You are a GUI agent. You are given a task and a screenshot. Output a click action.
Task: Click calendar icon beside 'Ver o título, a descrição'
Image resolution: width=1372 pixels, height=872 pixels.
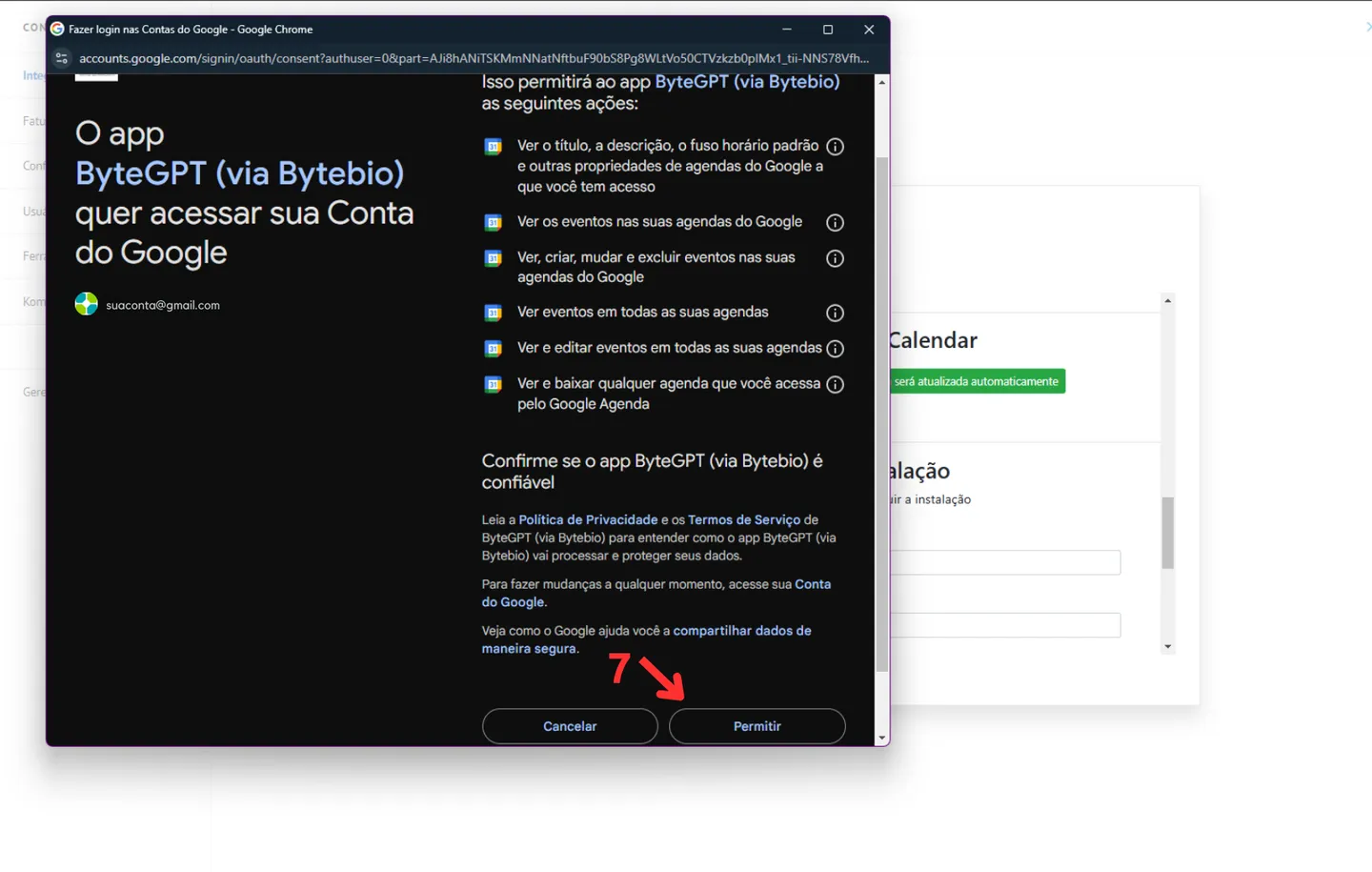pos(493,147)
